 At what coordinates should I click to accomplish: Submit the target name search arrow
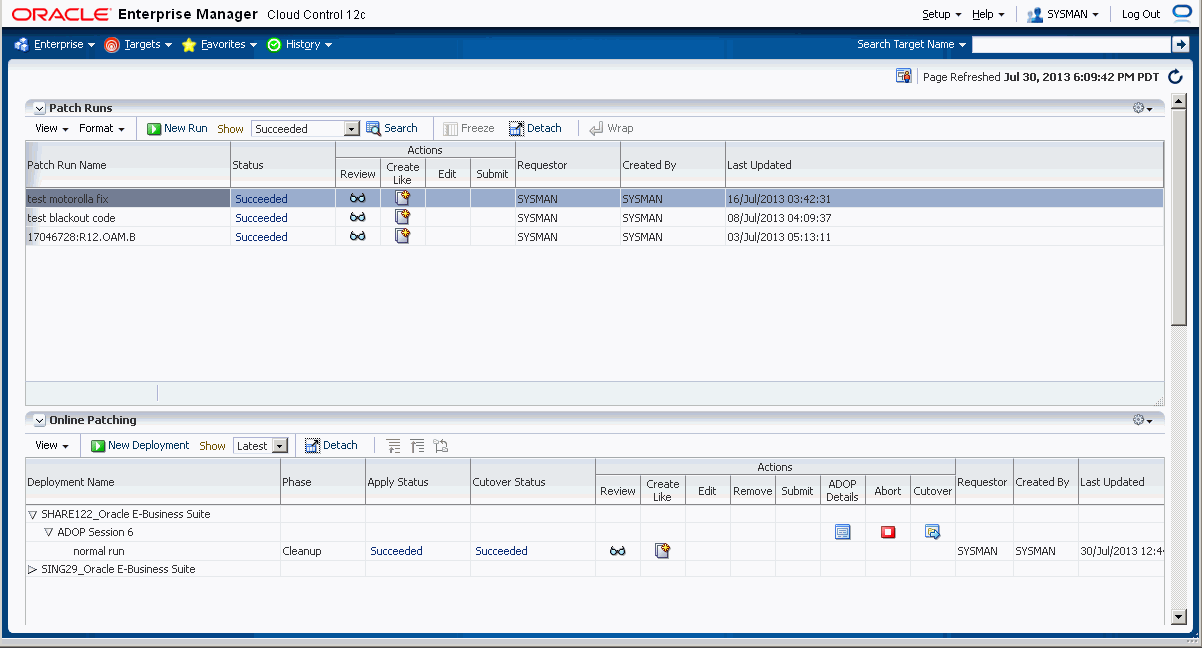[1180, 44]
